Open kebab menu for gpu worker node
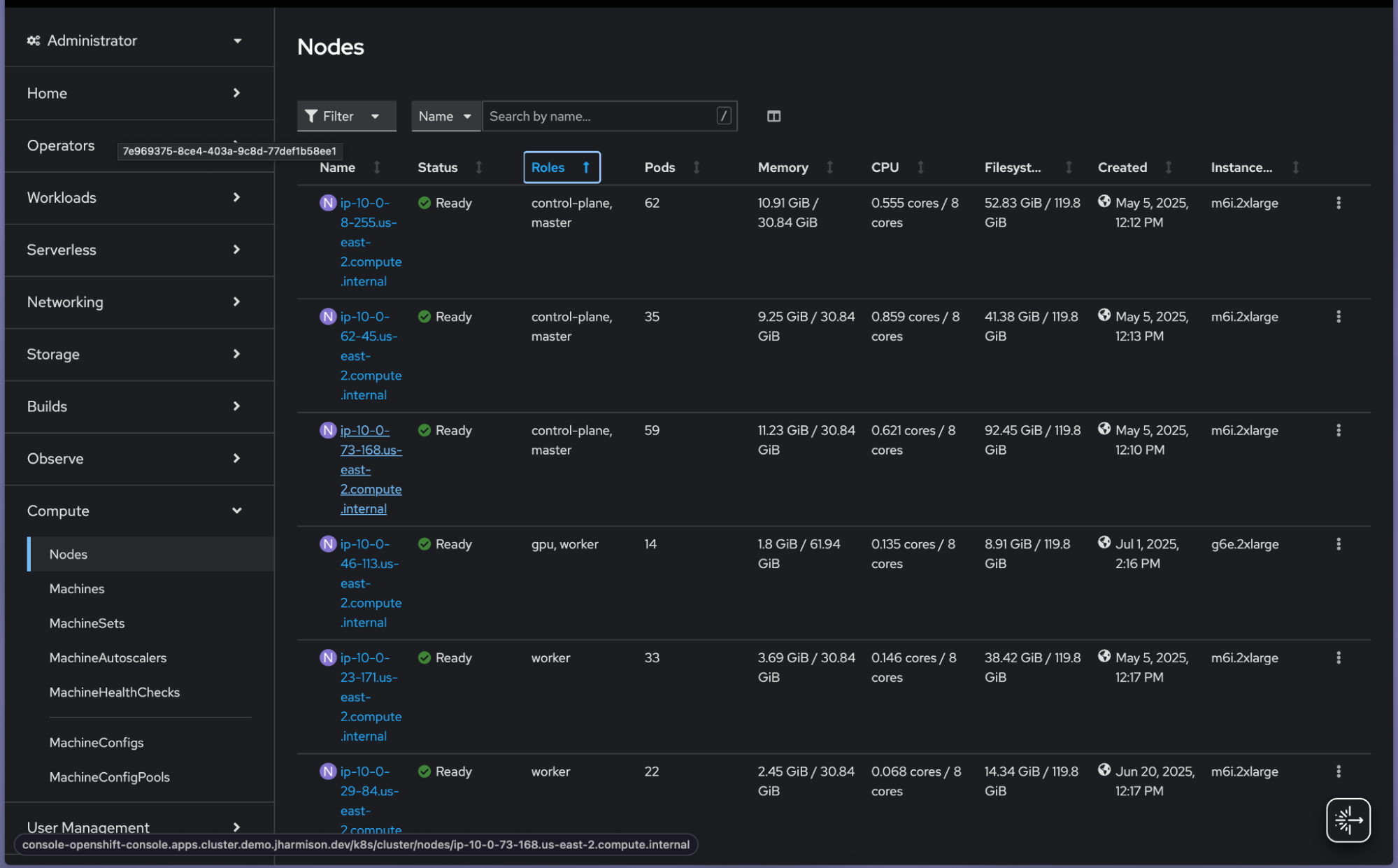The height and width of the screenshot is (868, 1398). pos(1338,544)
